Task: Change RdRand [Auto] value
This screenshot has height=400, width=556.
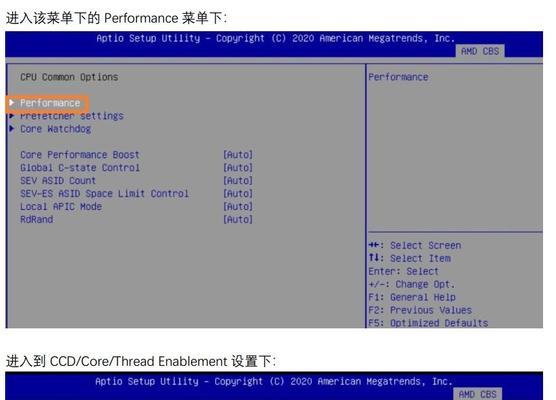Action: 238,220
